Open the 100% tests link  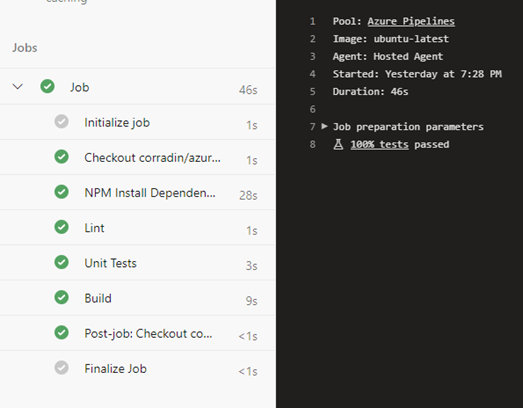click(379, 144)
